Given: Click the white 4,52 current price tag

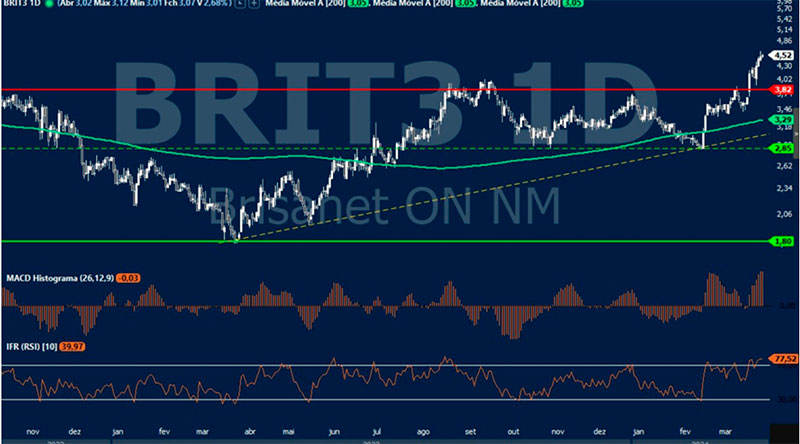Looking at the screenshot, I should pyautogui.click(x=782, y=55).
